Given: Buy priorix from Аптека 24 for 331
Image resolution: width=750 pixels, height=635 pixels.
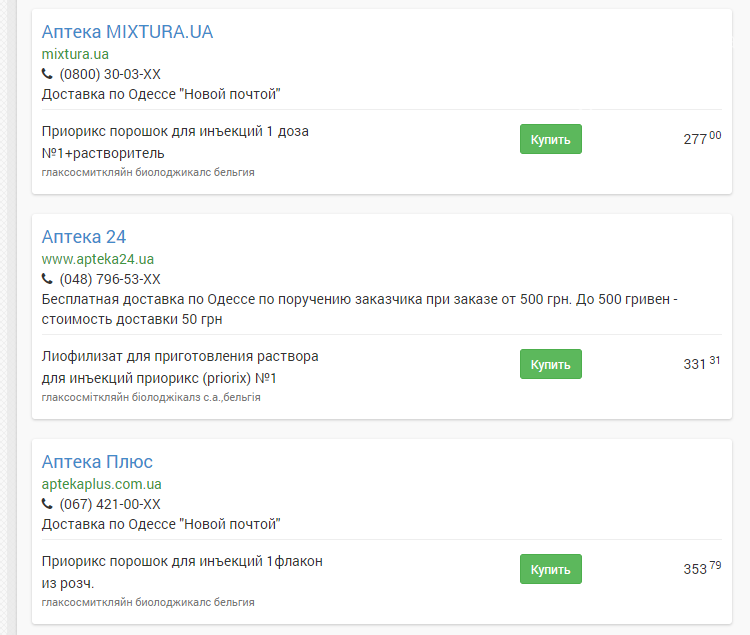Looking at the screenshot, I should point(551,364).
